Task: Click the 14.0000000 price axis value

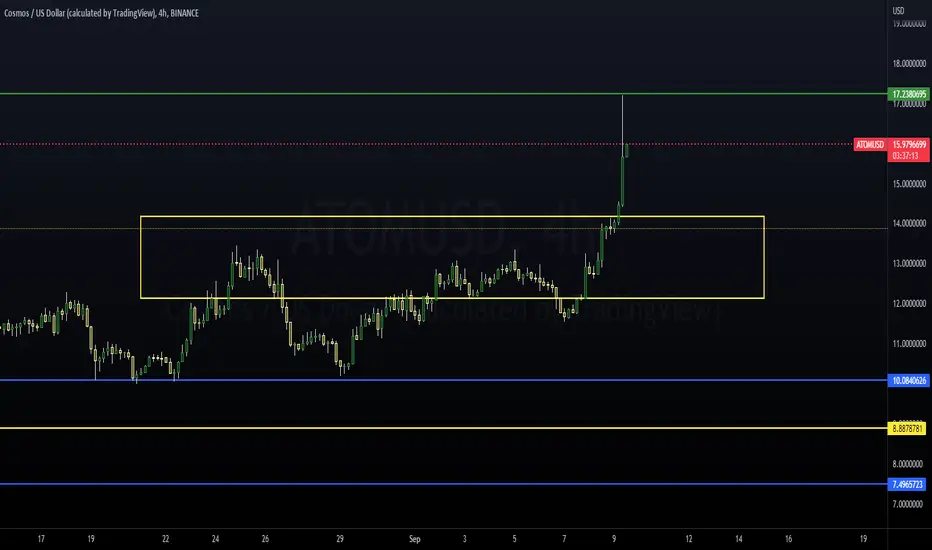Action: [909, 224]
